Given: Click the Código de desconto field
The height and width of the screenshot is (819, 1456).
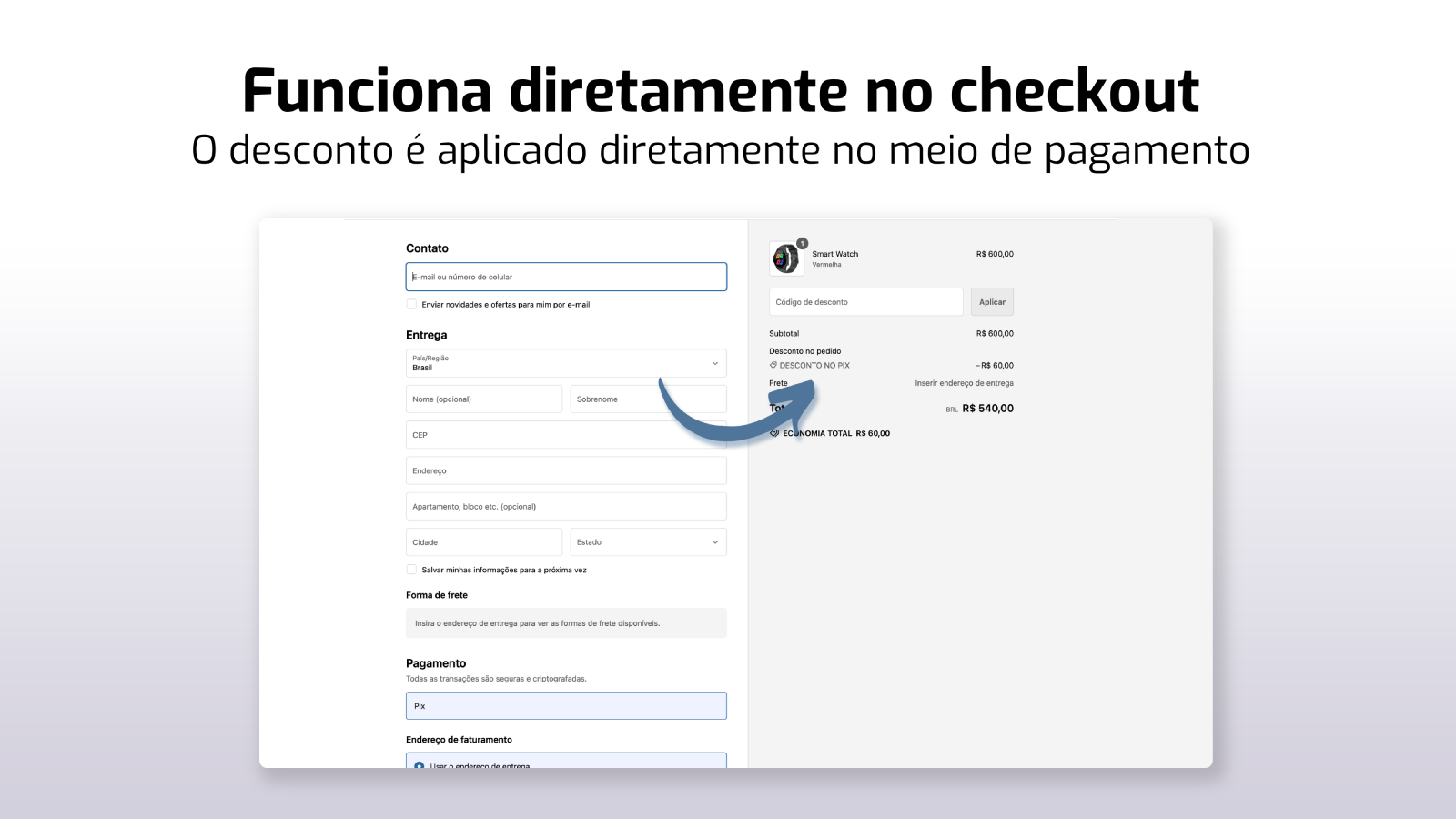Looking at the screenshot, I should pos(866,302).
